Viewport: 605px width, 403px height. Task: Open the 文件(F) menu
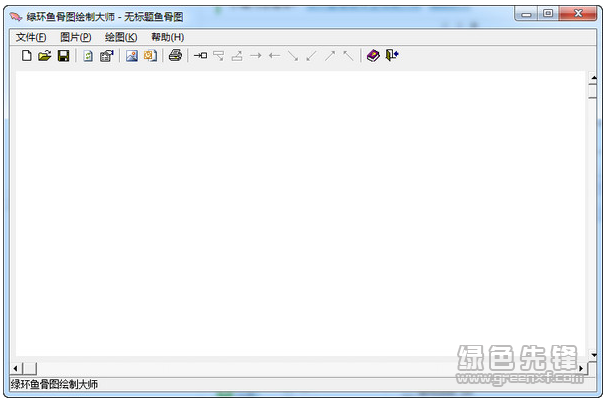(x=31, y=37)
